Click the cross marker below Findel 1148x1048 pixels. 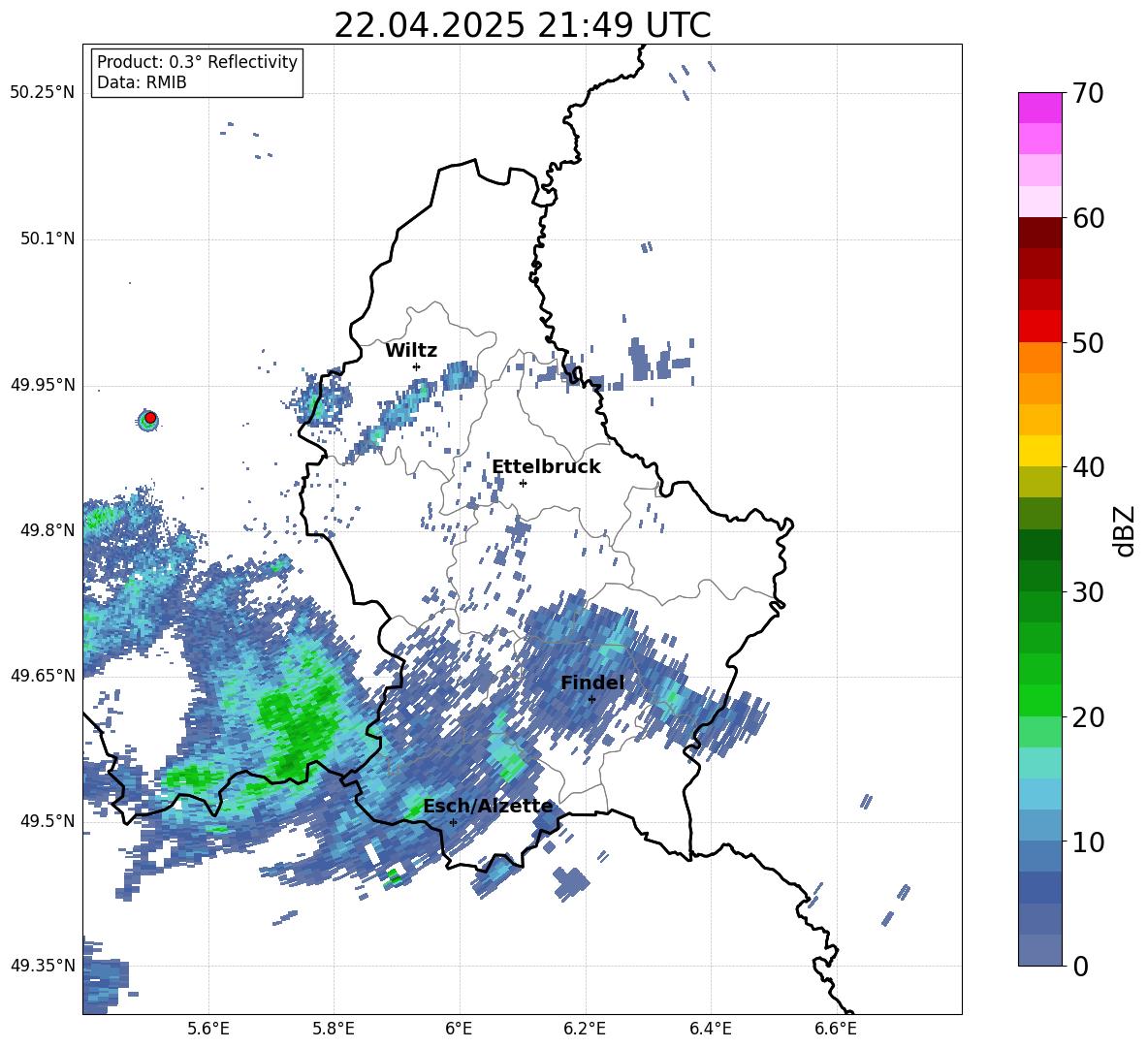point(591,699)
